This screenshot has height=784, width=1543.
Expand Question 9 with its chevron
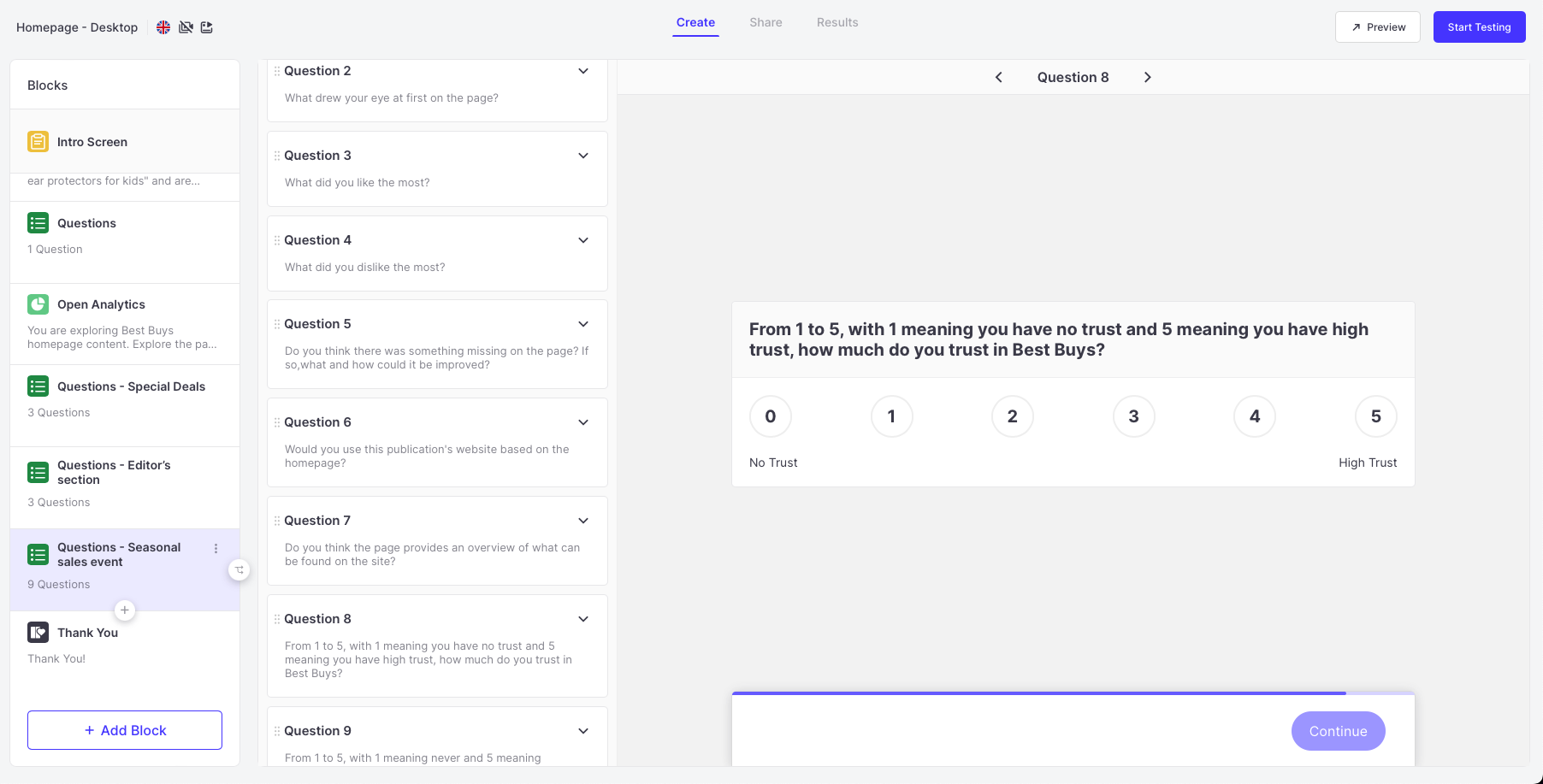[x=583, y=731]
